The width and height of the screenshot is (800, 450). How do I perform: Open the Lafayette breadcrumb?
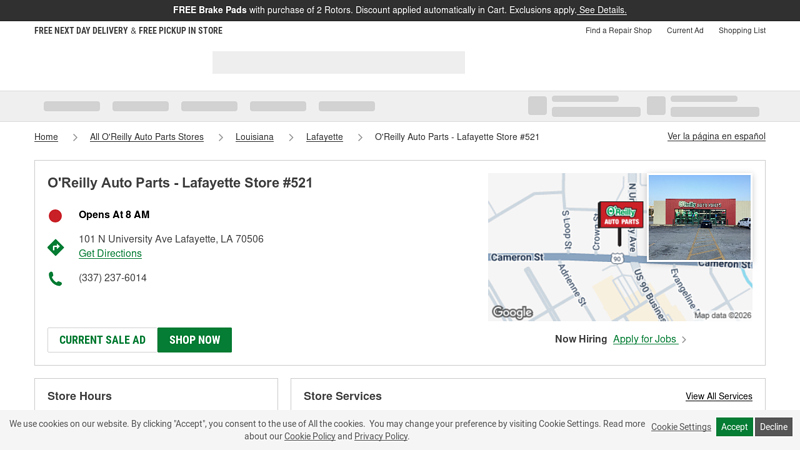pos(324,137)
